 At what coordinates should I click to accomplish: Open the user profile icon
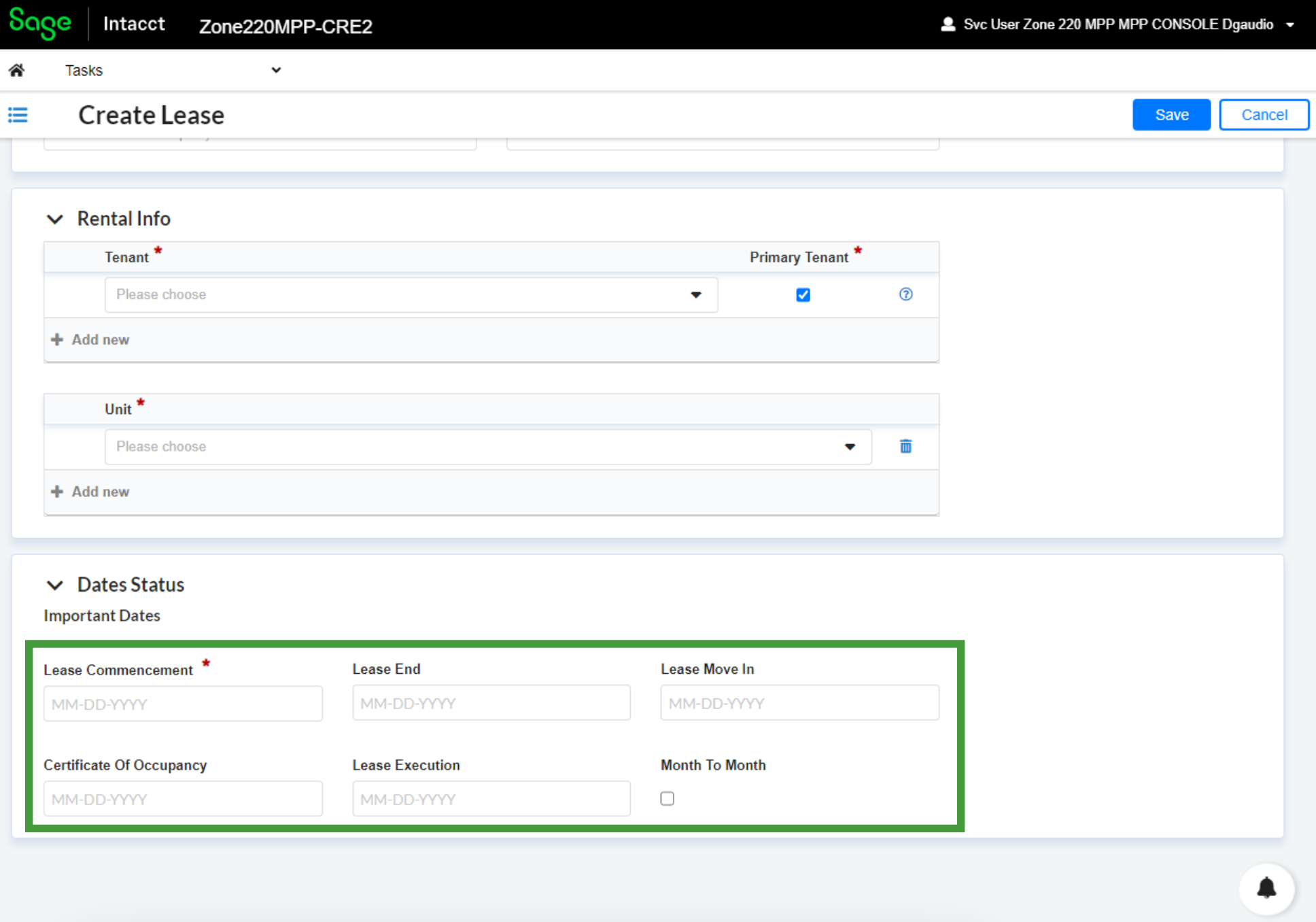coord(948,24)
